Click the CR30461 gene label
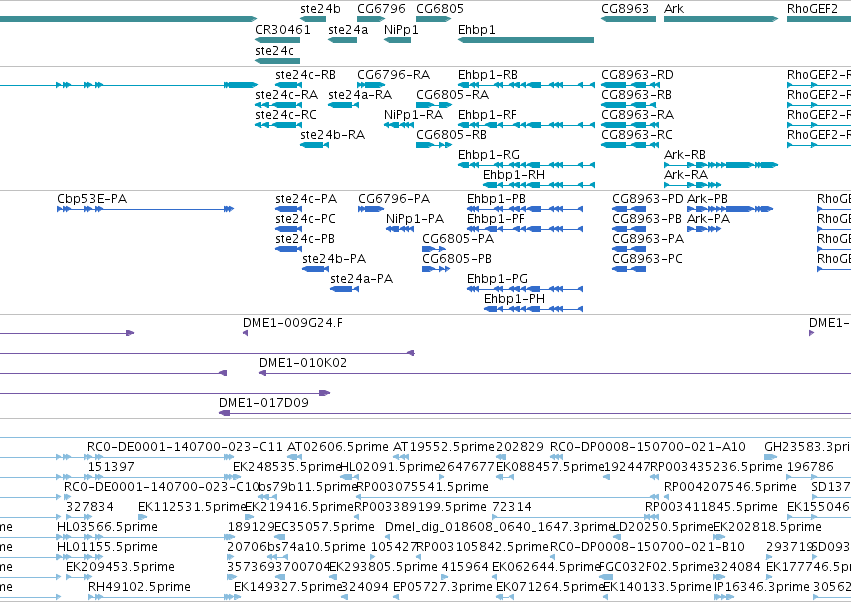This screenshot has width=851, height=602. click(283, 29)
